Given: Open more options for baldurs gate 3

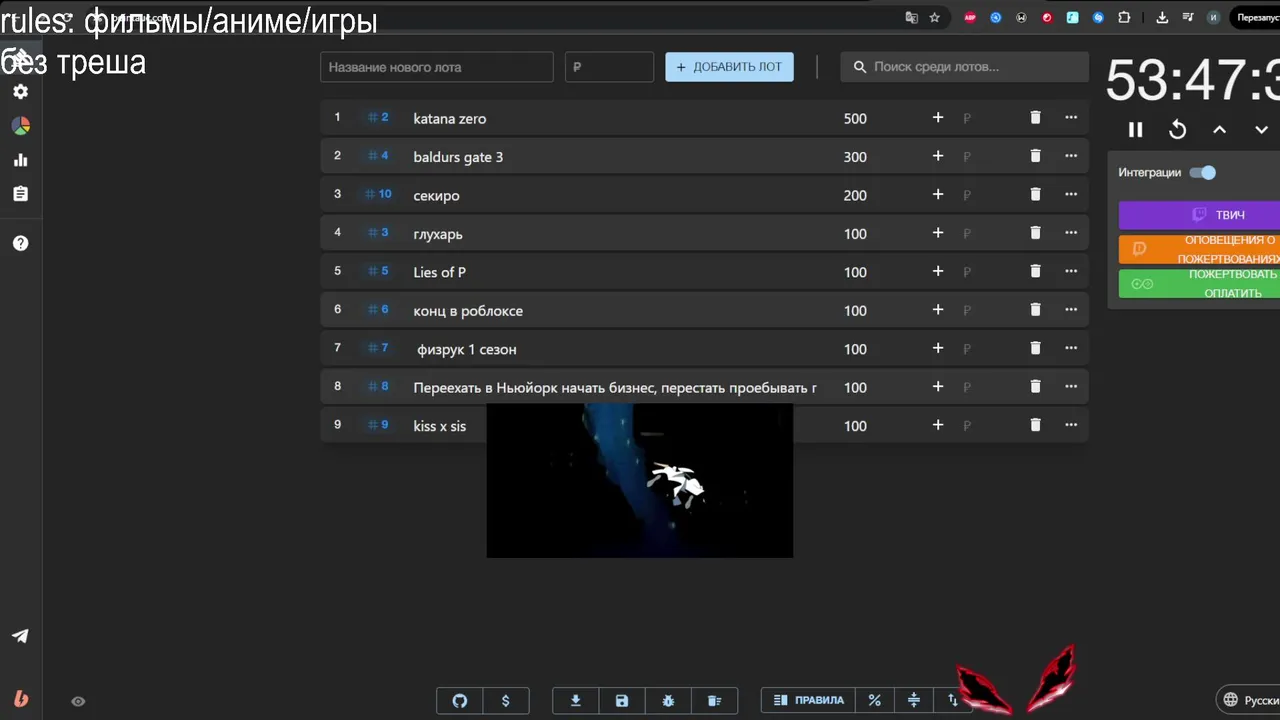Looking at the screenshot, I should coord(1071,156).
